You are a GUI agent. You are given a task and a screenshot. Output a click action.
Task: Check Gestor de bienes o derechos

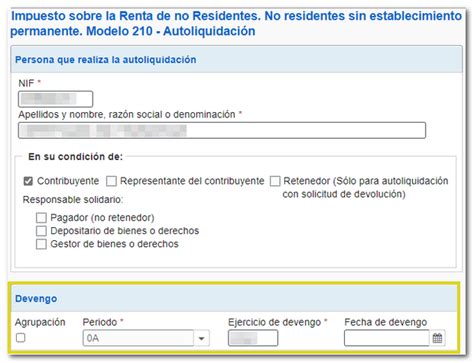41,244
